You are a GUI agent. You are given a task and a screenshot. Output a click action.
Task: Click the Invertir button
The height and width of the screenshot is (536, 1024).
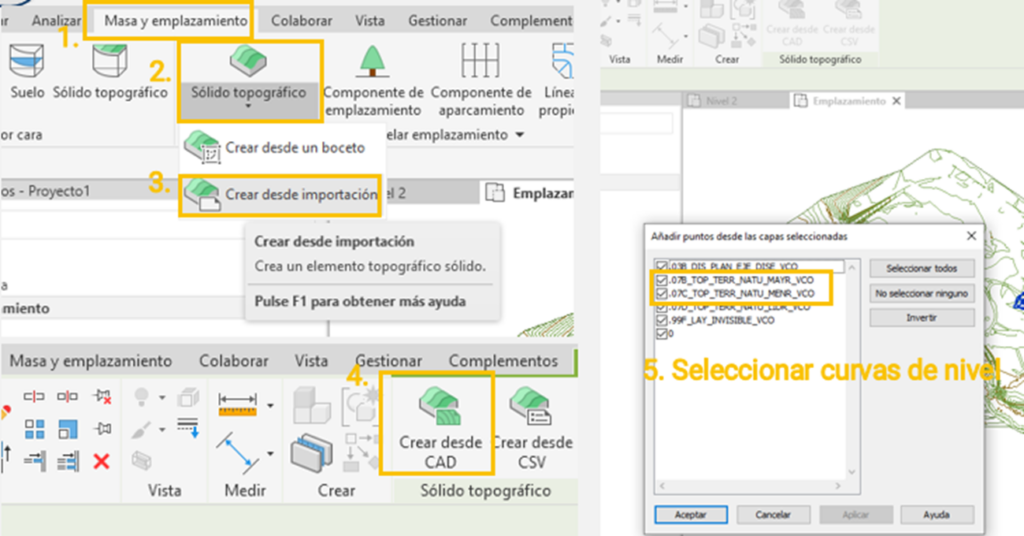(921, 318)
